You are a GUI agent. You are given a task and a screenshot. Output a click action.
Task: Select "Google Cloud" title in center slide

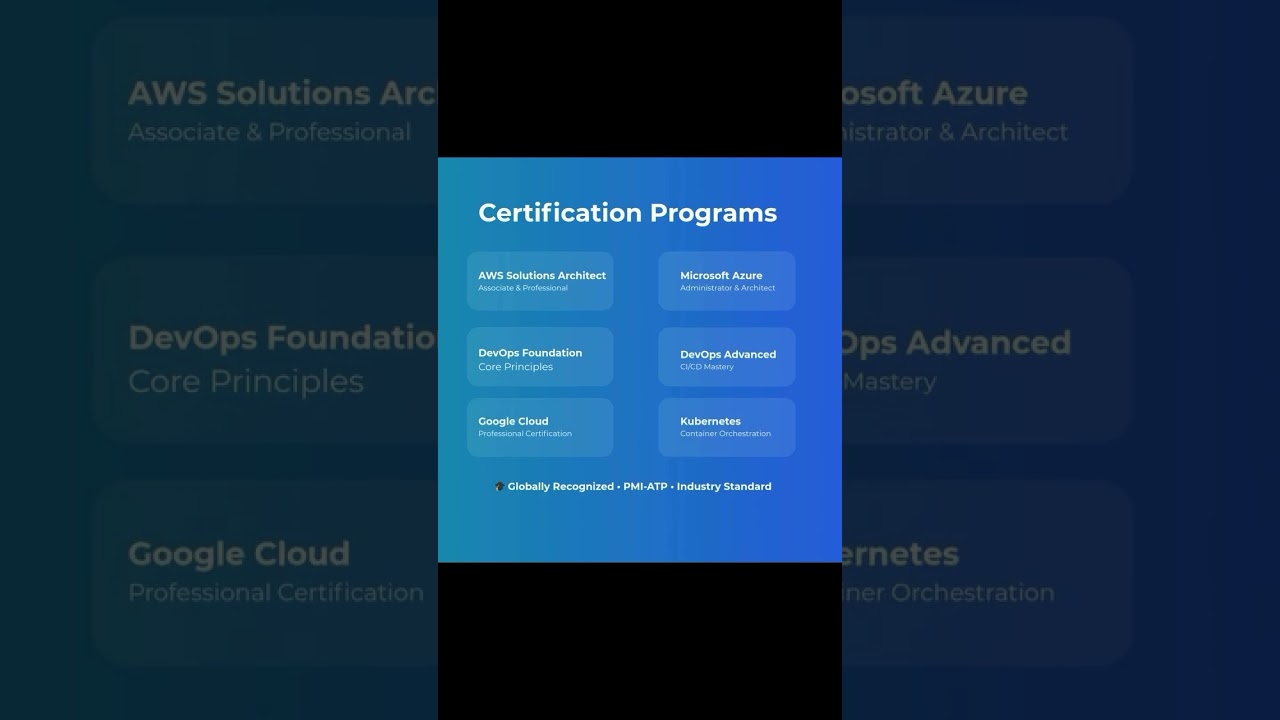point(513,421)
